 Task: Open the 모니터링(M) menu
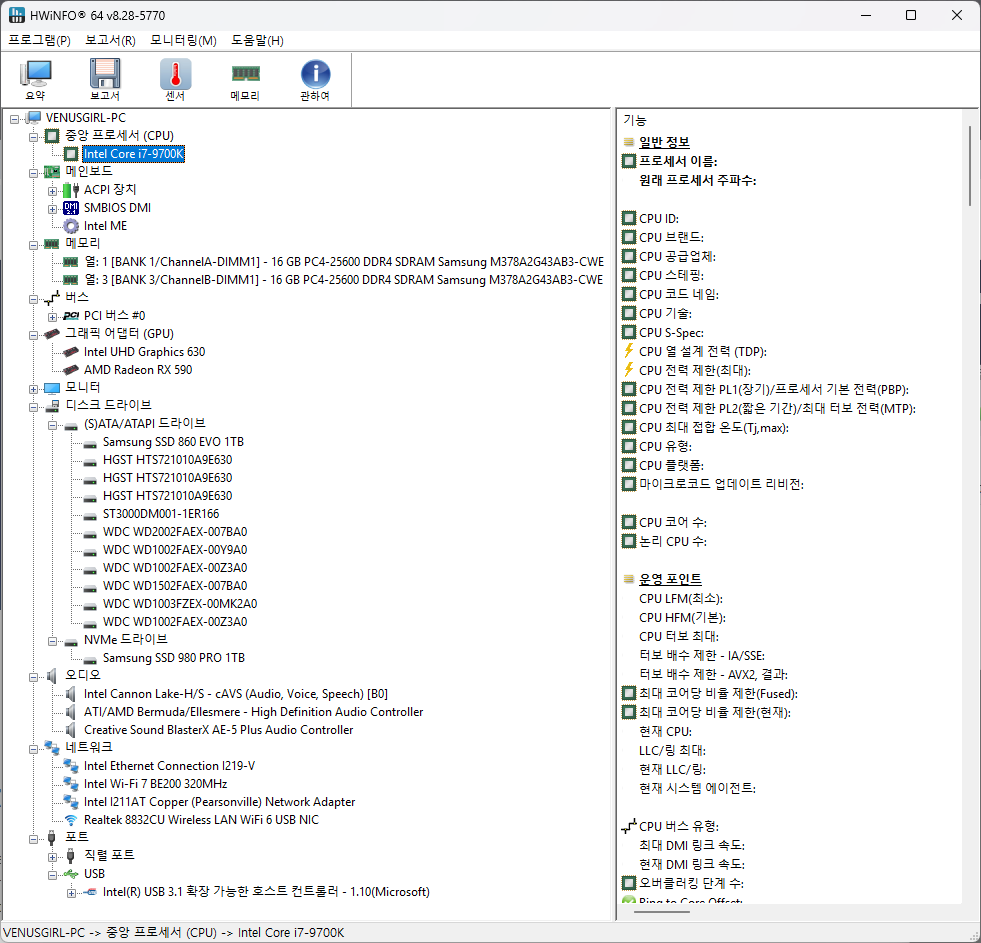coord(183,41)
